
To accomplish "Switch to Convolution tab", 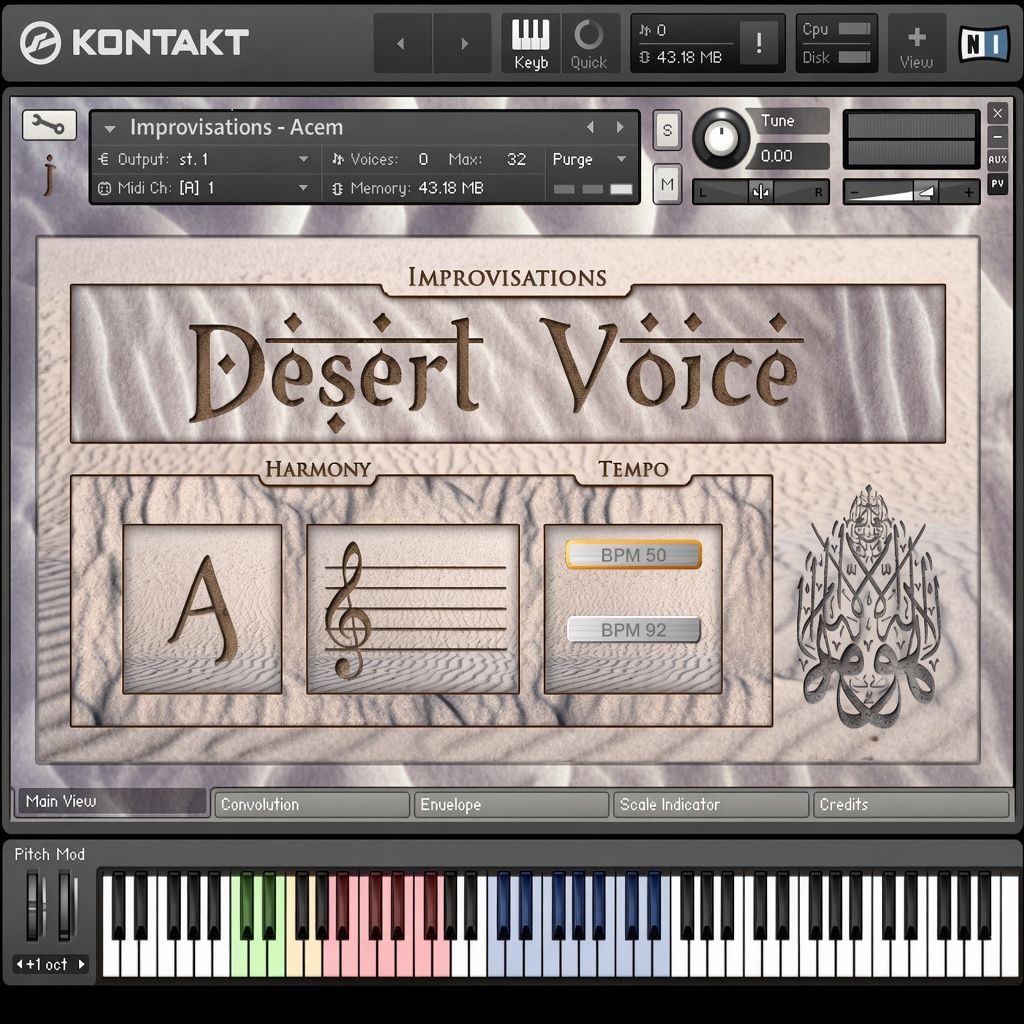I will (x=312, y=805).
